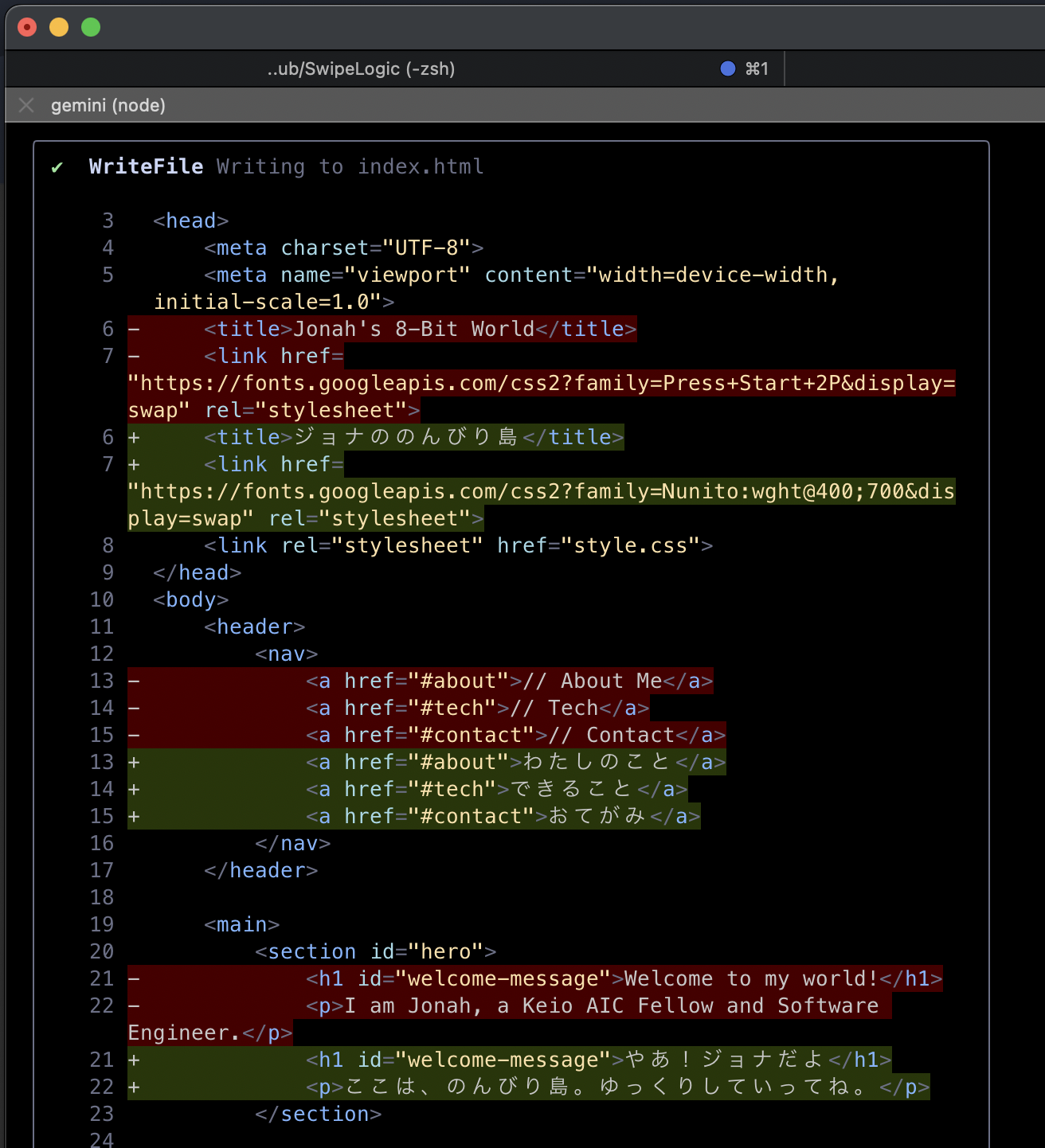The width and height of the screenshot is (1045, 1148).
Task: Click added 'わたしのこと' anchor line
Action: (x=516, y=762)
